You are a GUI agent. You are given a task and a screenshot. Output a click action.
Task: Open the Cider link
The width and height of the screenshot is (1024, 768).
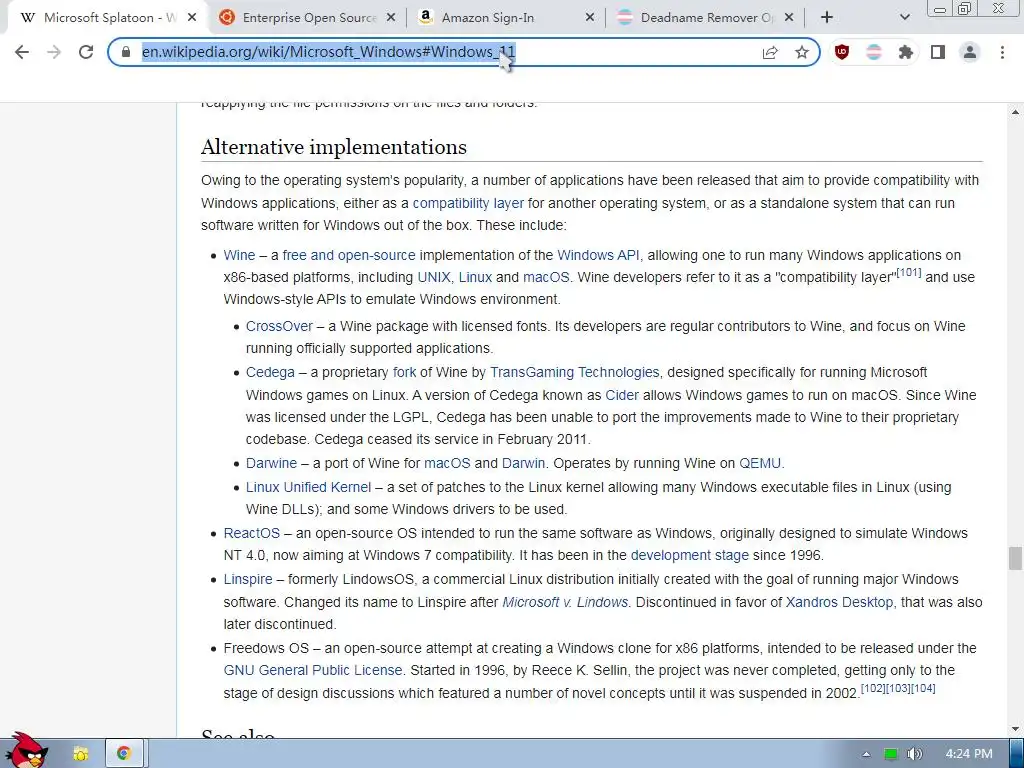tap(622, 395)
